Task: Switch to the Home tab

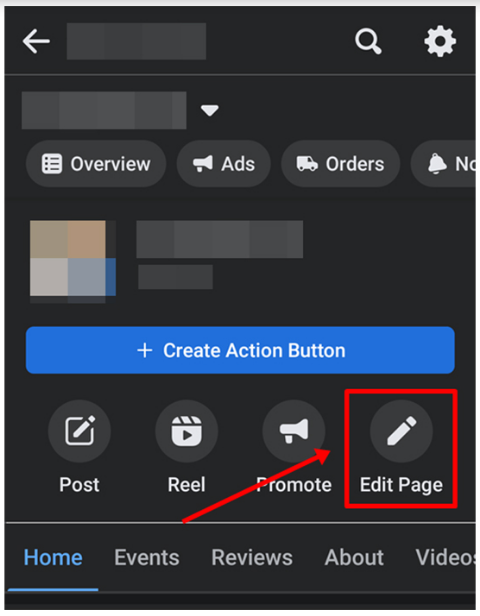Action: 53,557
